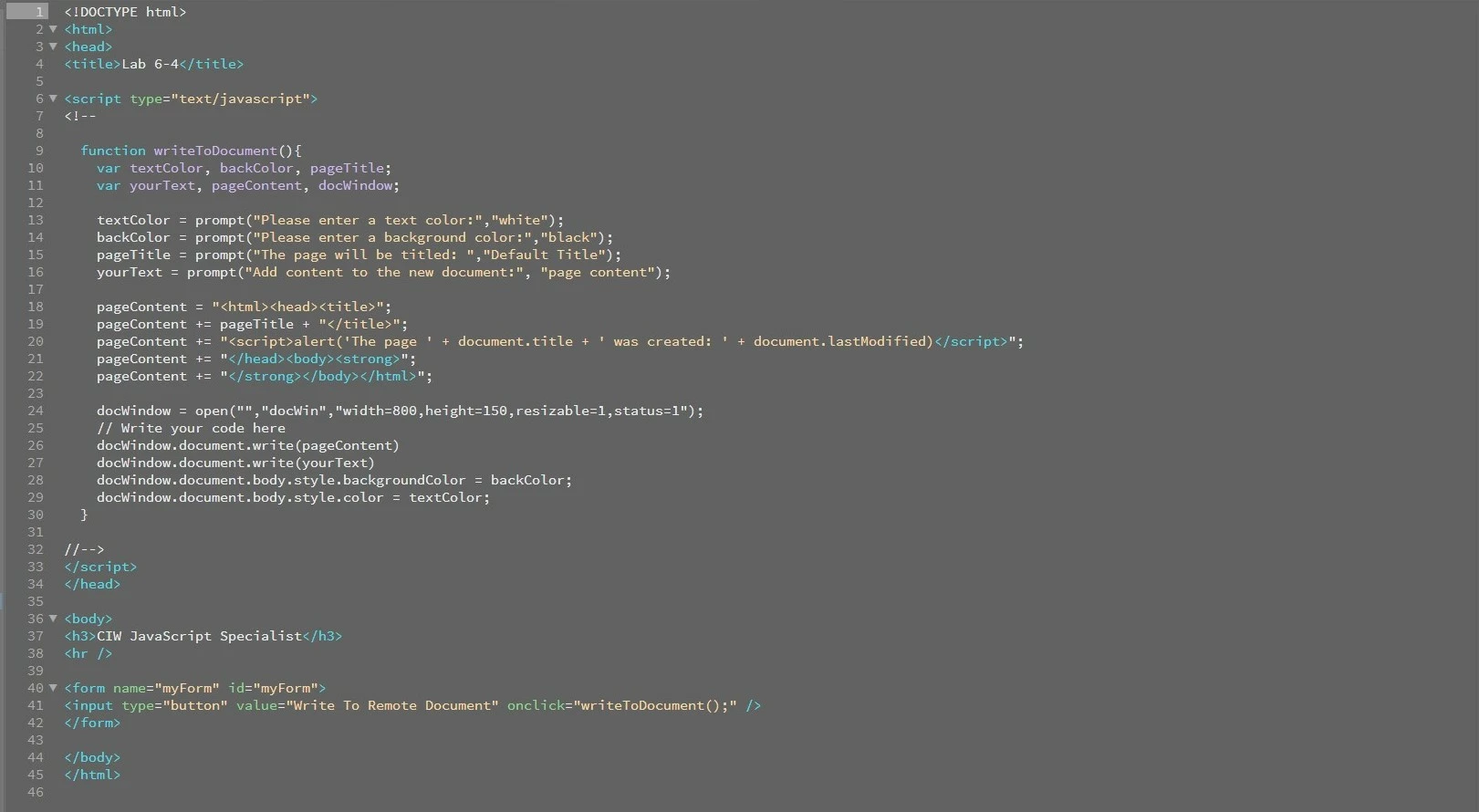Image resolution: width=1479 pixels, height=812 pixels.
Task: Click the docWindow variable declaration on line 11
Action: 355,185
